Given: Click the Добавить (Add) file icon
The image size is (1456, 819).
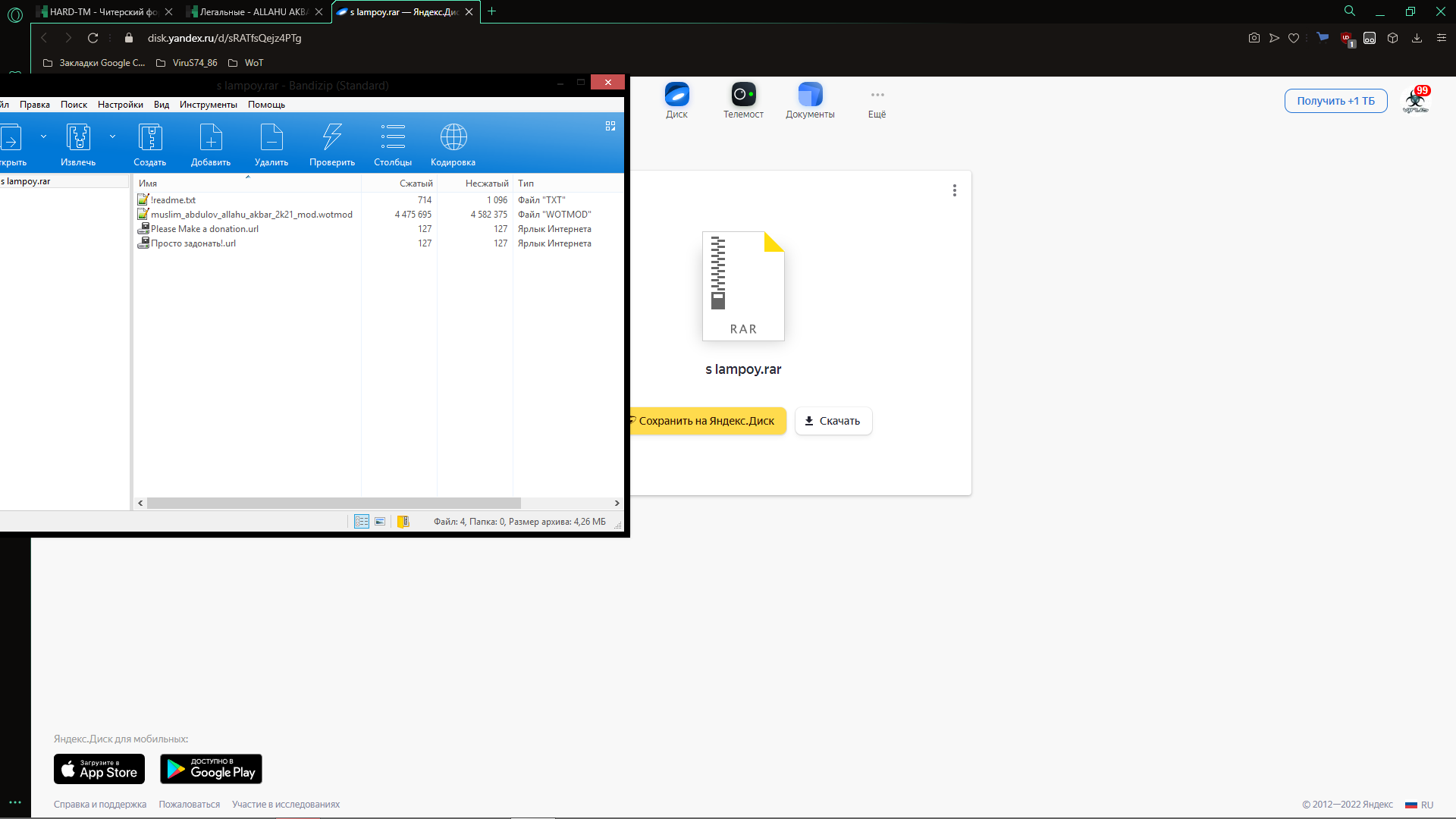Looking at the screenshot, I should point(211,137).
